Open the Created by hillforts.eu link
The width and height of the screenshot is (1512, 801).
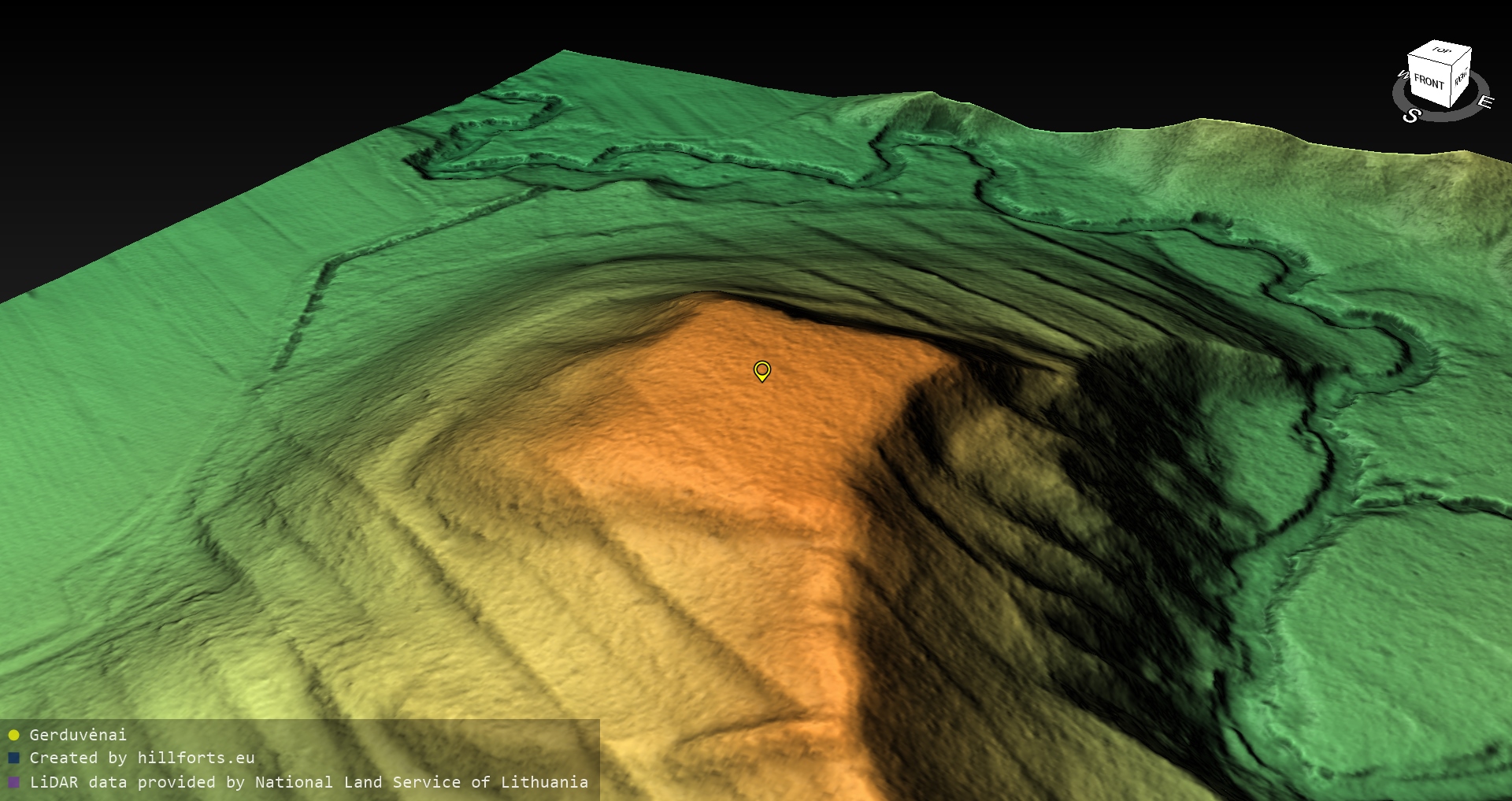coord(142,758)
